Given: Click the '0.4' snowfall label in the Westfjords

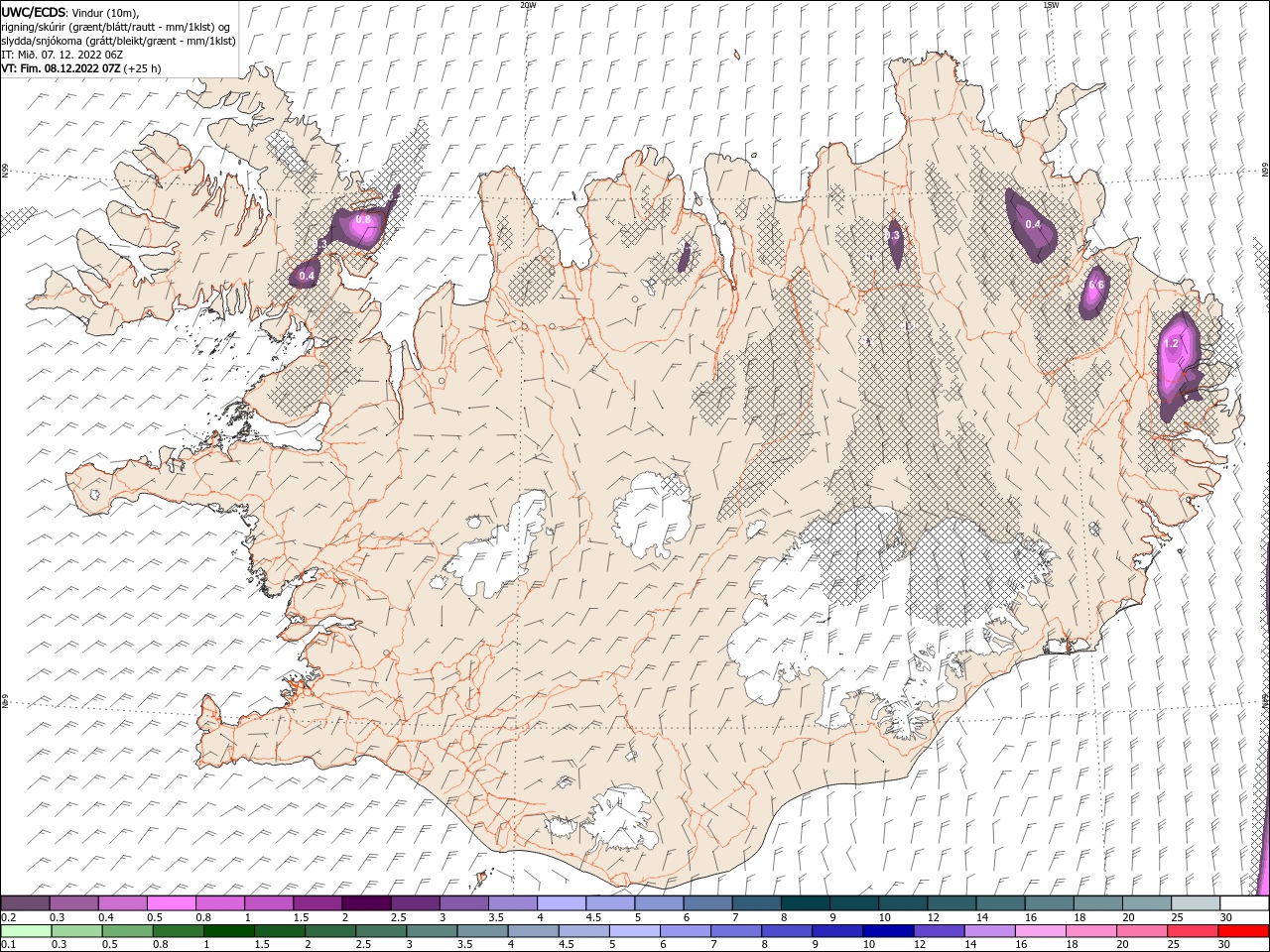Looking at the screenshot, I should [x=307, y=276].
